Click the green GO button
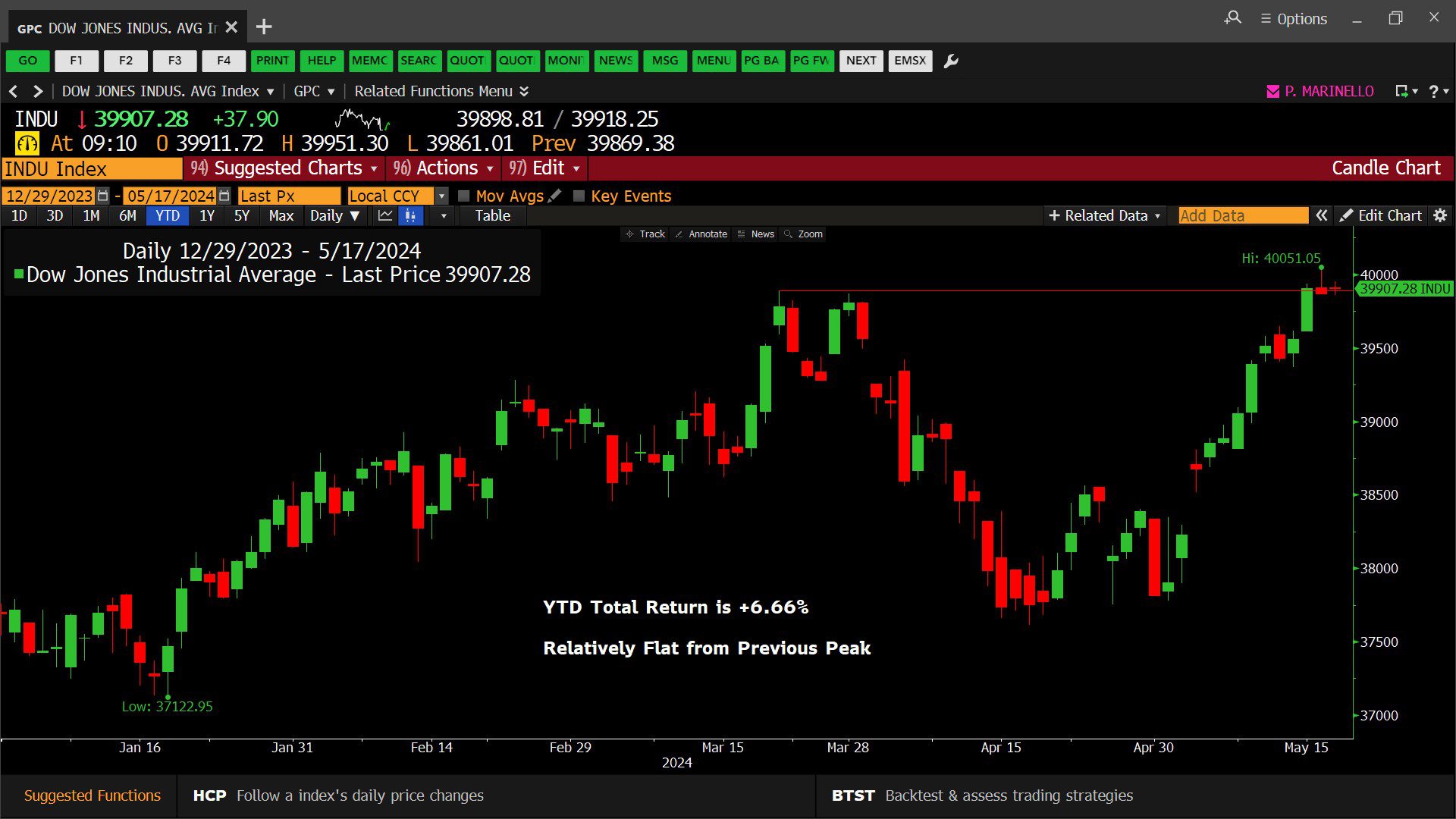The width and height of the screenshot is (1456, 819). click(28, 61)
